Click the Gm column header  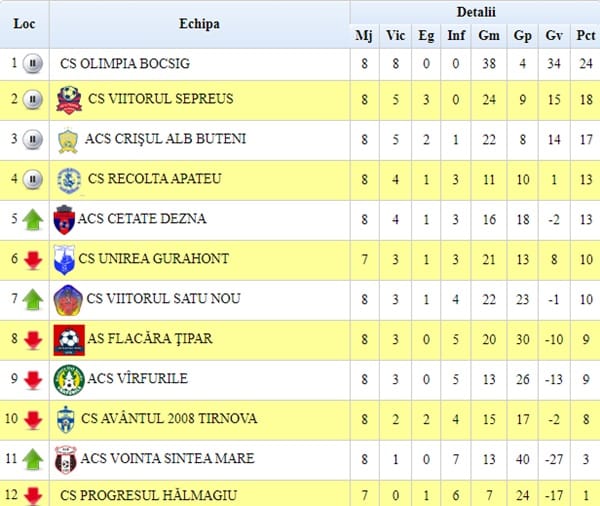coord(489,36)
